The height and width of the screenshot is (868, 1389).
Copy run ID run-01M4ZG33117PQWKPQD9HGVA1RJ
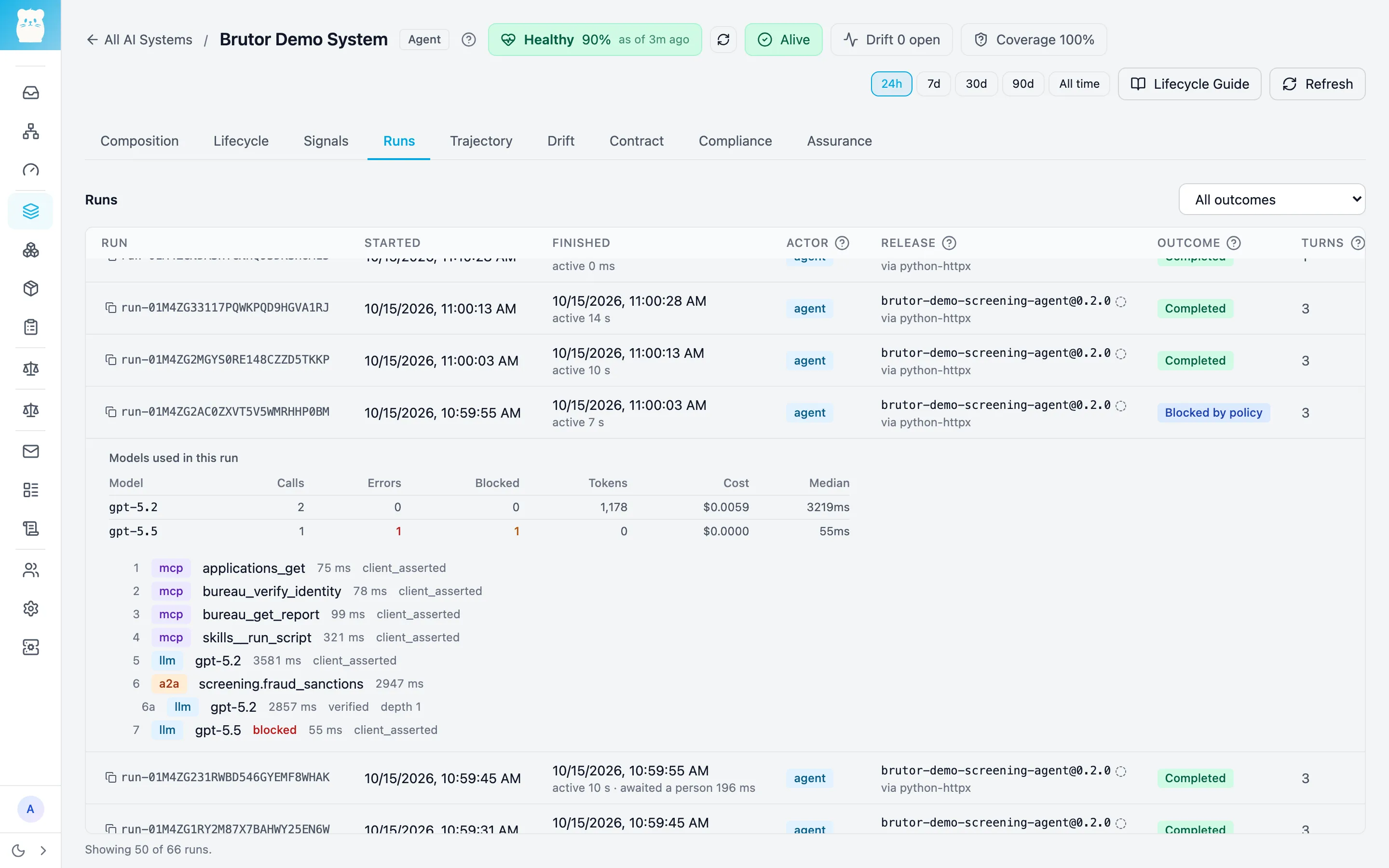coord(111,308)
